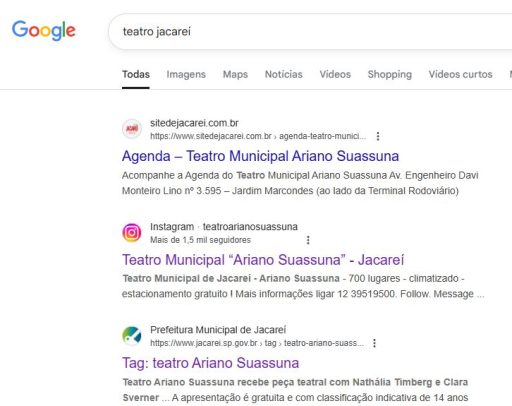512x406 pixels.
Task: Click the teatroarianosuassuna Instagram handle
Action: point(250,227)
